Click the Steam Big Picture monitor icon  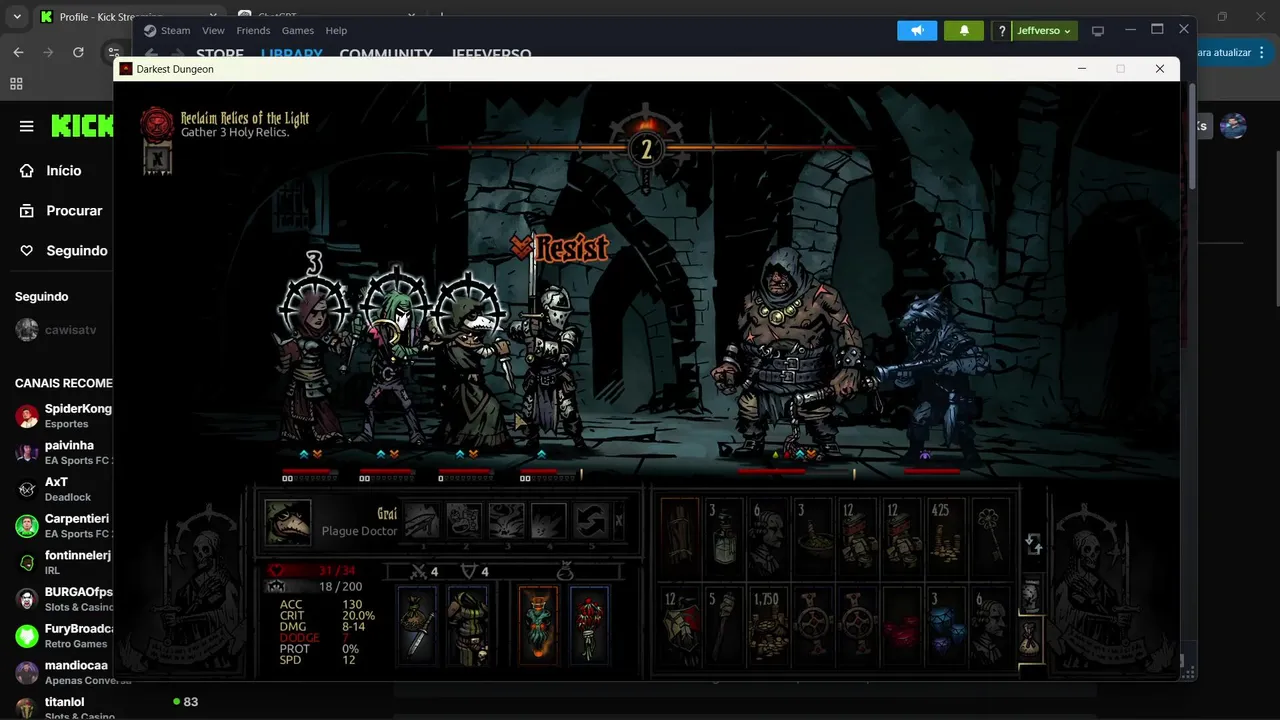(1098, 31)
